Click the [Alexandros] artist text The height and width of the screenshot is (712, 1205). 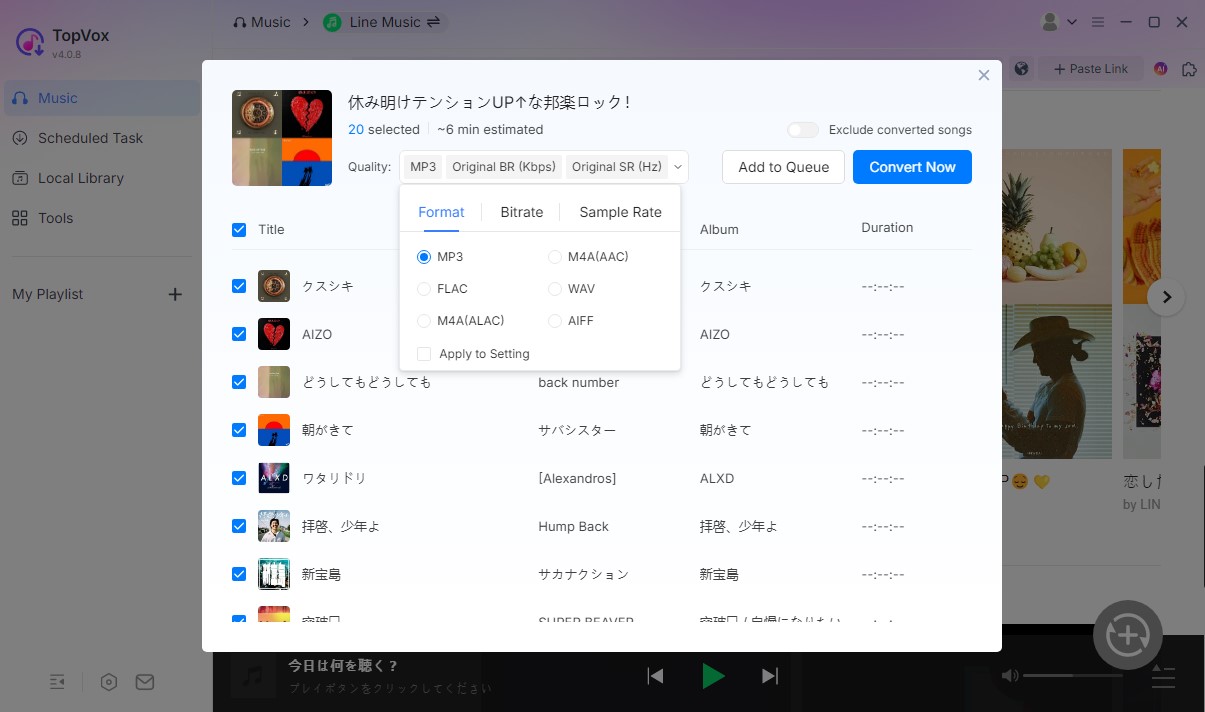(x=577, y=478)
